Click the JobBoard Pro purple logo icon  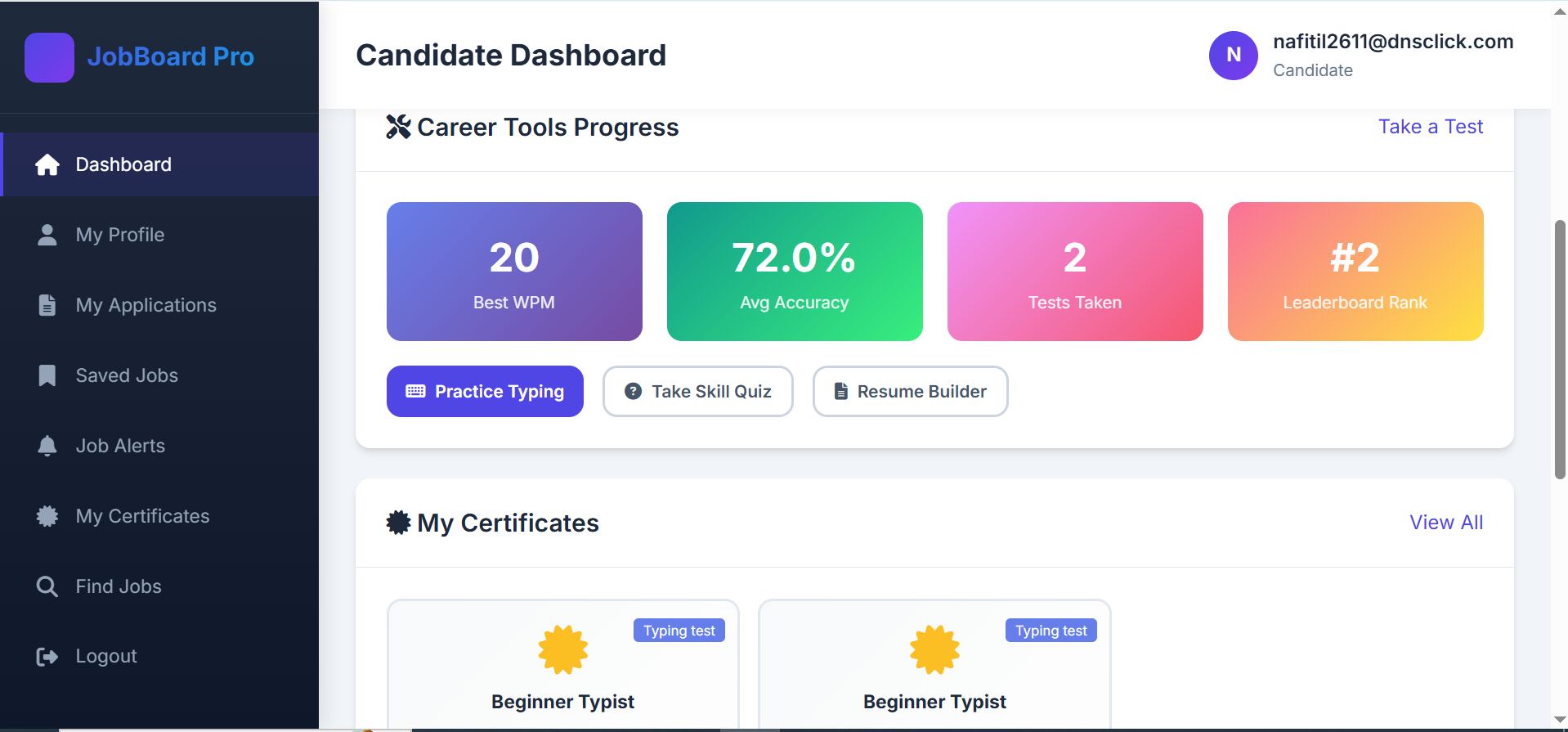49,57
